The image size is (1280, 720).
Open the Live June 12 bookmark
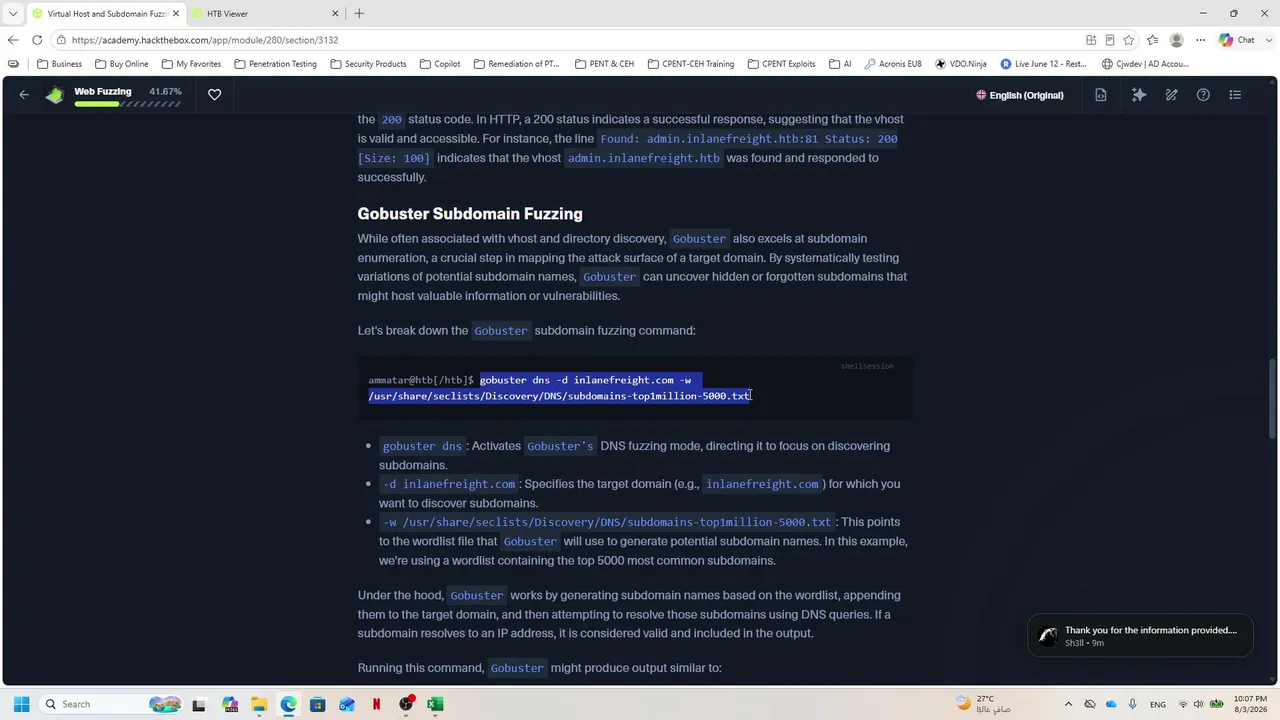1043,64
